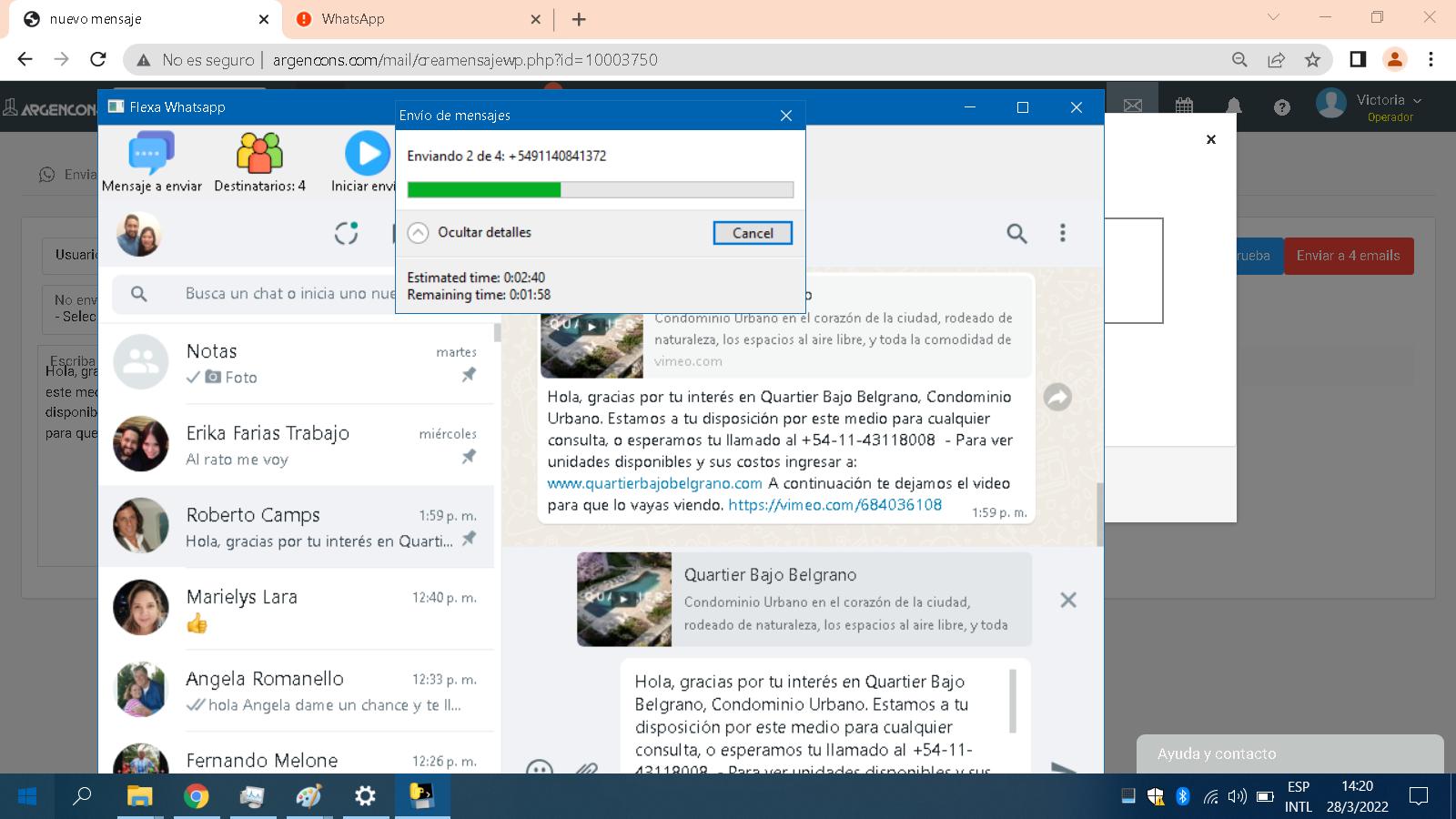The height and width of the screenshot is (819, 1456).
Task: Open the Notas chat
Action: 297,363
